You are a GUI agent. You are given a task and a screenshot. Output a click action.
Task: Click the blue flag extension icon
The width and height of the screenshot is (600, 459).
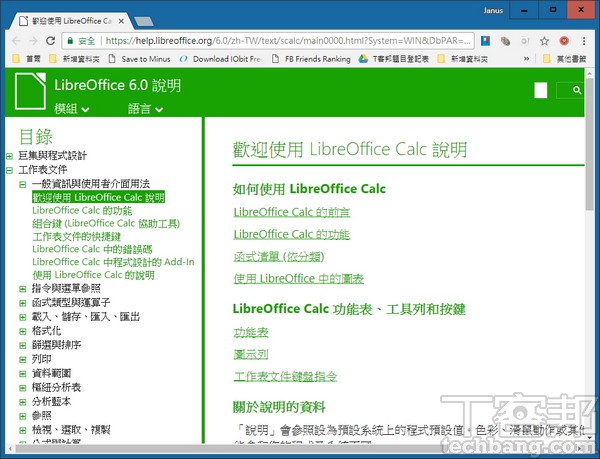pos(485,41)
